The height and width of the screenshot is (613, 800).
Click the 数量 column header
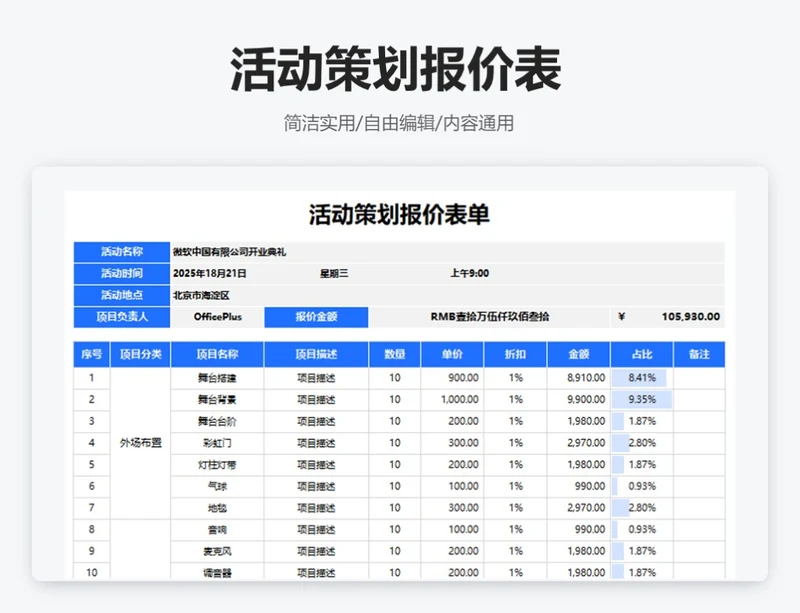(394, 354)
